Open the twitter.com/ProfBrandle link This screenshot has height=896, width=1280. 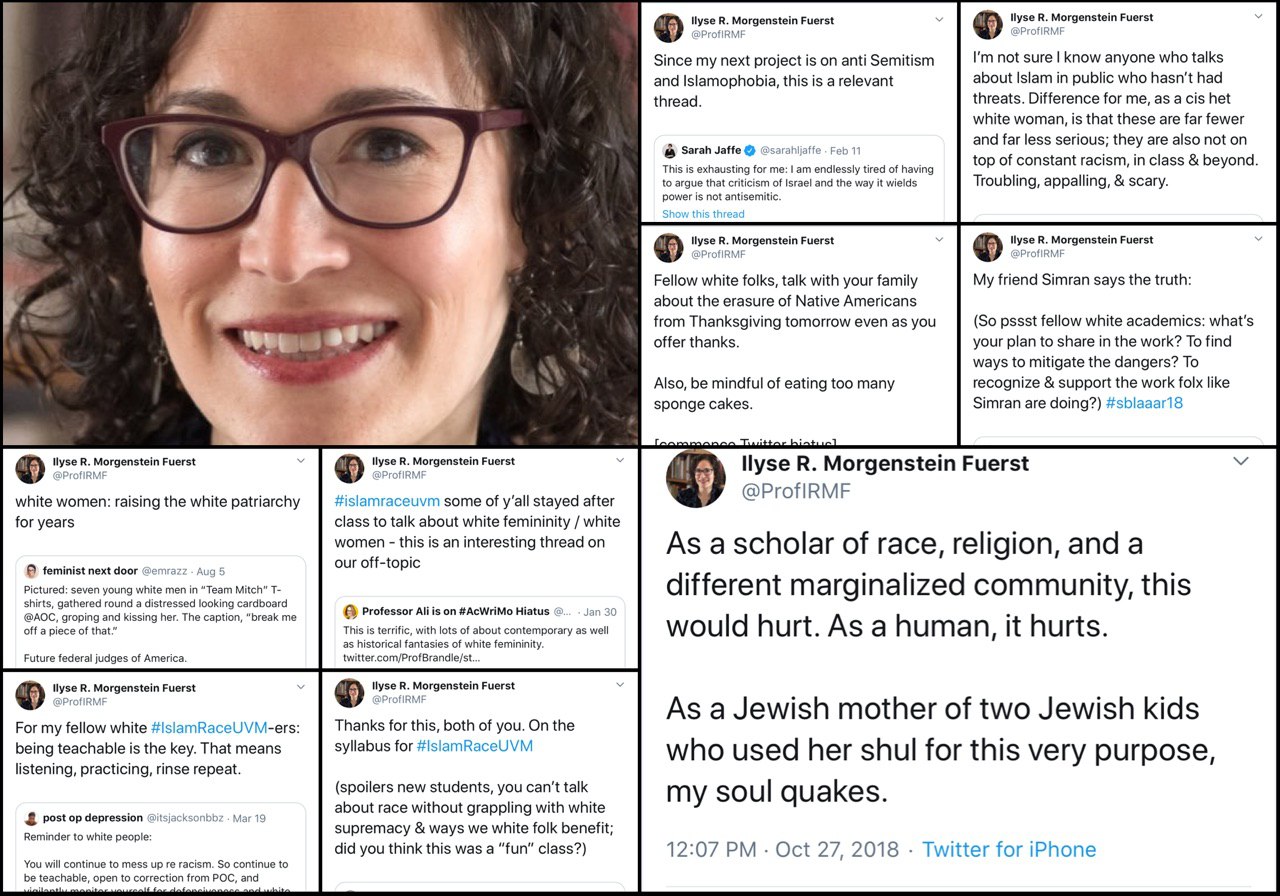[411, 658]
